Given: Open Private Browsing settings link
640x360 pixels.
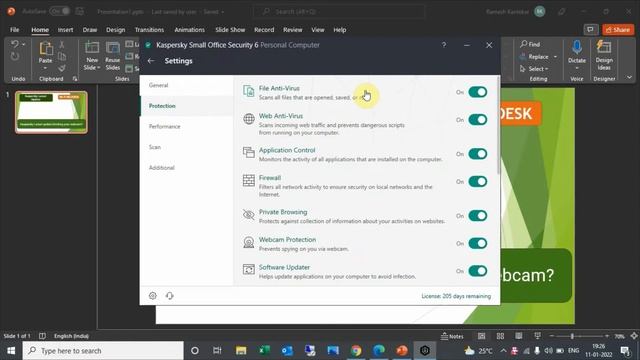Looking at the screenshot, I should click(x=283, y=212).
